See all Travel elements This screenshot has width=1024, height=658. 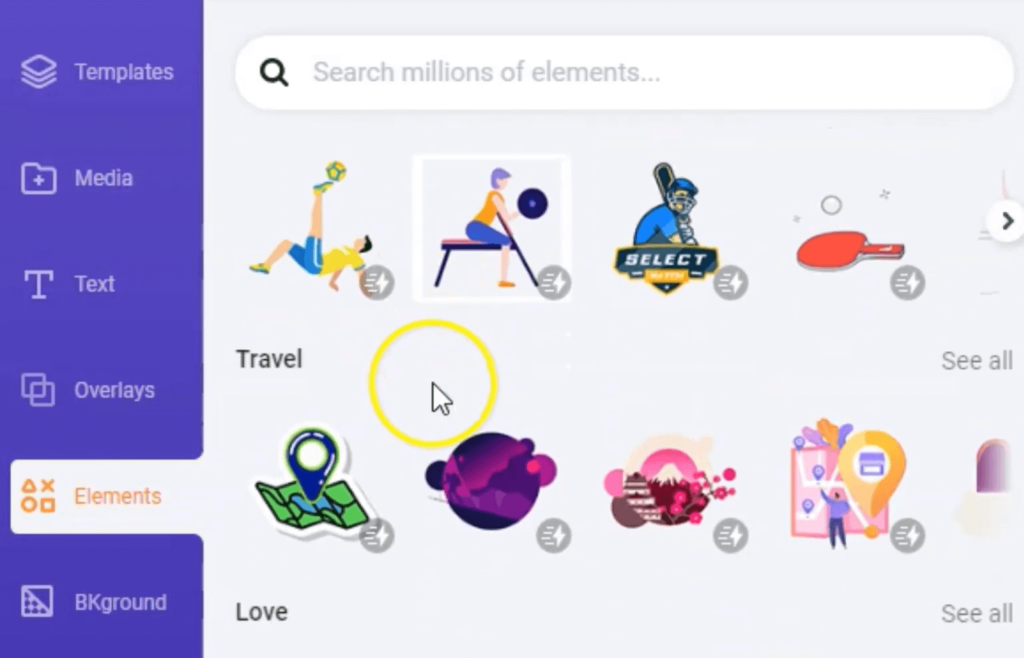[976, 360]
